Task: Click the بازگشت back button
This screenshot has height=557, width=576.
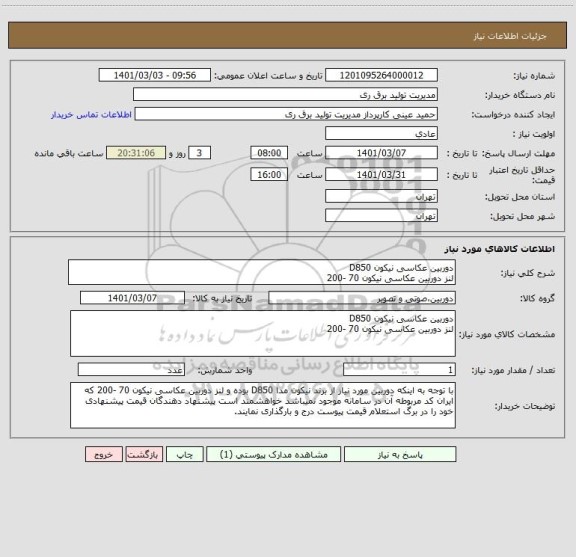Action: (144, 454)
